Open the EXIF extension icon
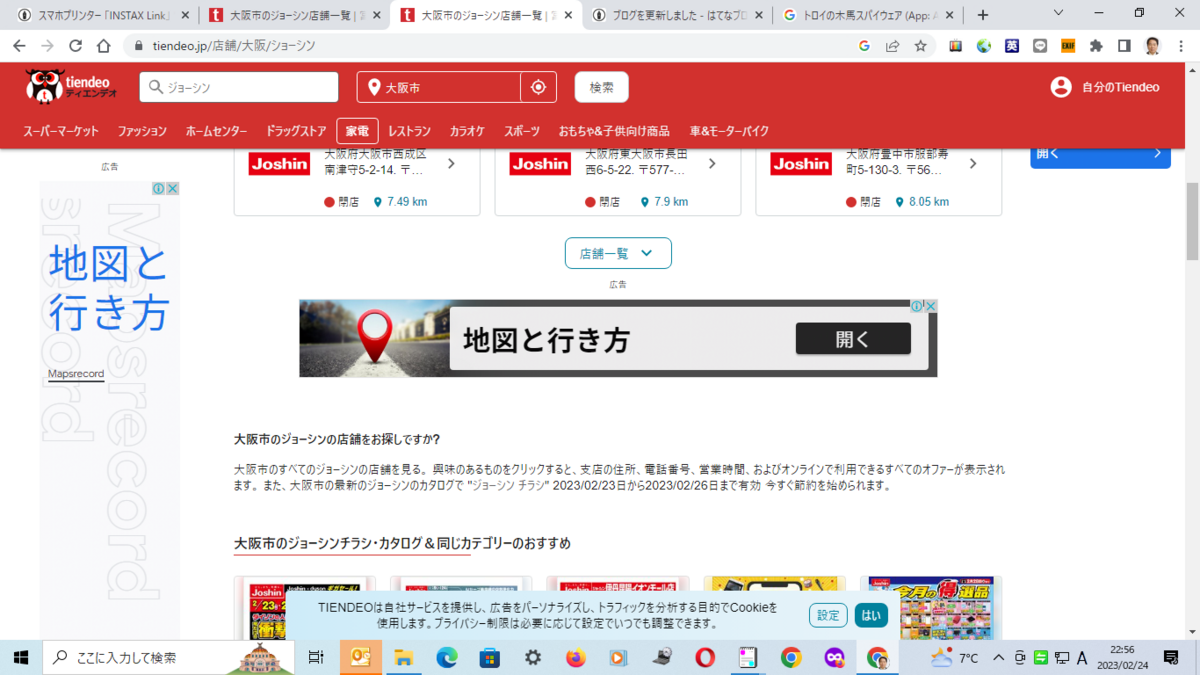 pos(1068,46)
